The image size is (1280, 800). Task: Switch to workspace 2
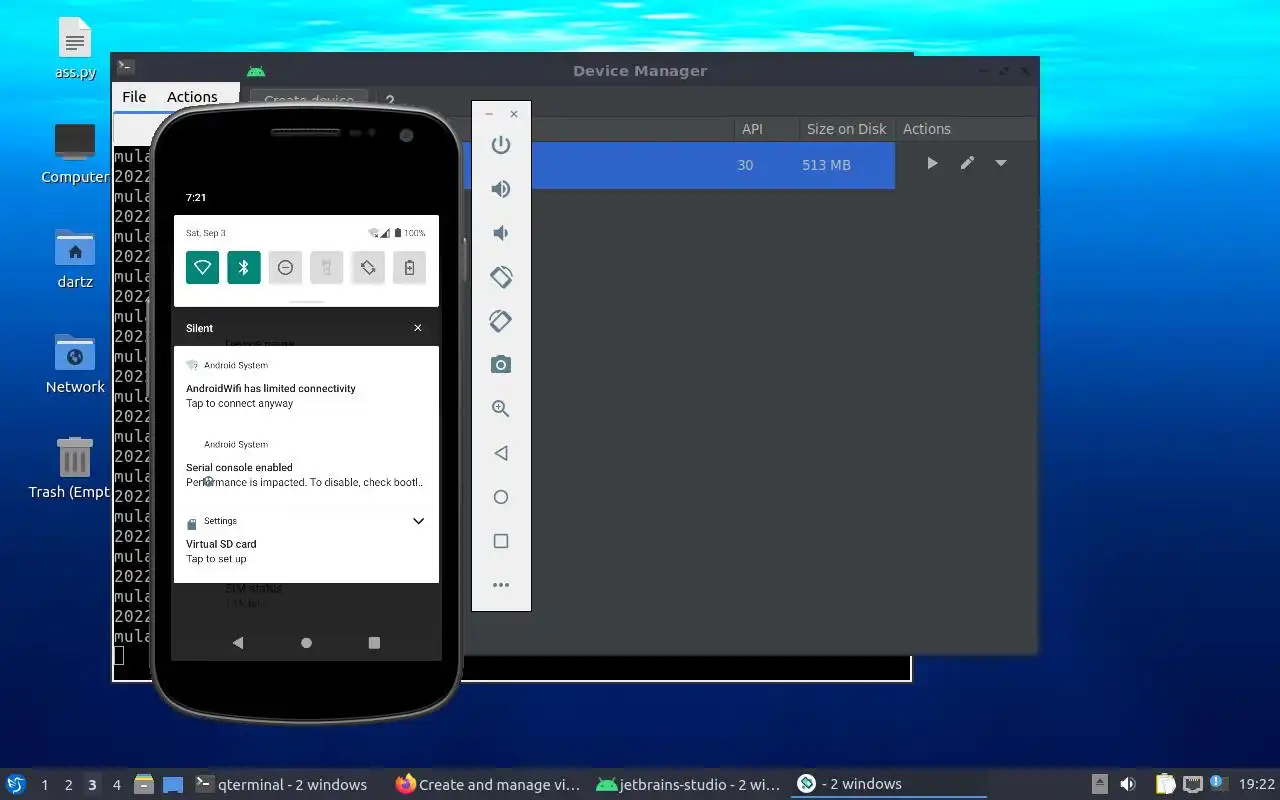[x=68, y=785]
